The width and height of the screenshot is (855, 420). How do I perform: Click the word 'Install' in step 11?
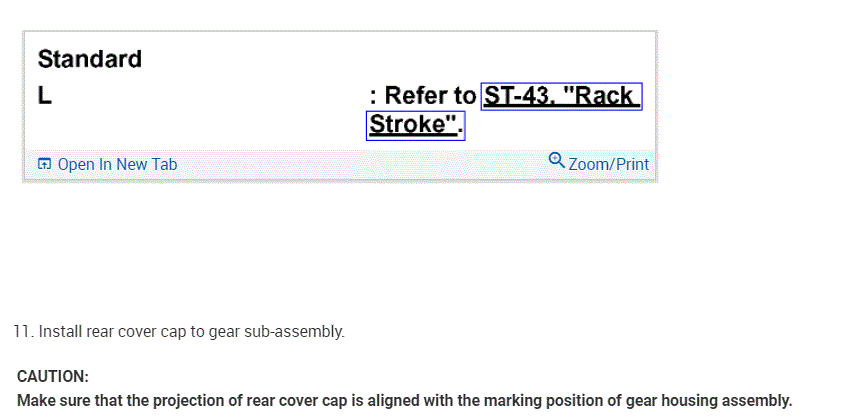point(61,331)
